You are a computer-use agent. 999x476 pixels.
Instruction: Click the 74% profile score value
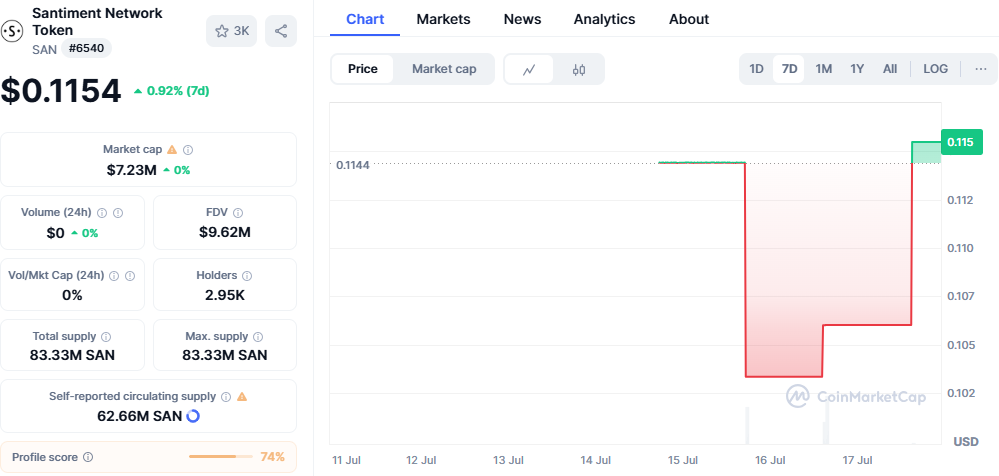coord(273,457)
